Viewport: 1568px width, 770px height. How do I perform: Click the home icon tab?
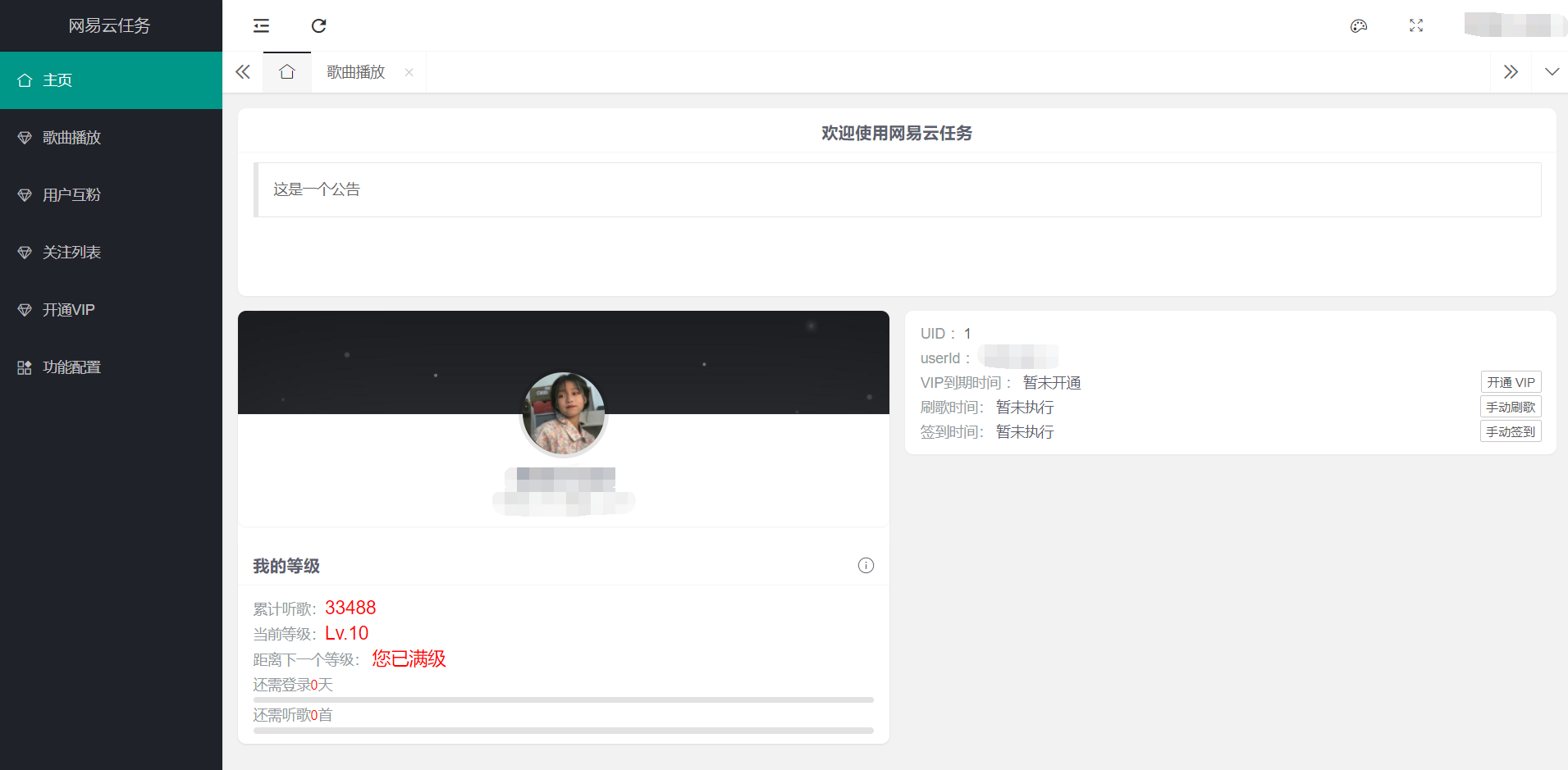(286, 71)
